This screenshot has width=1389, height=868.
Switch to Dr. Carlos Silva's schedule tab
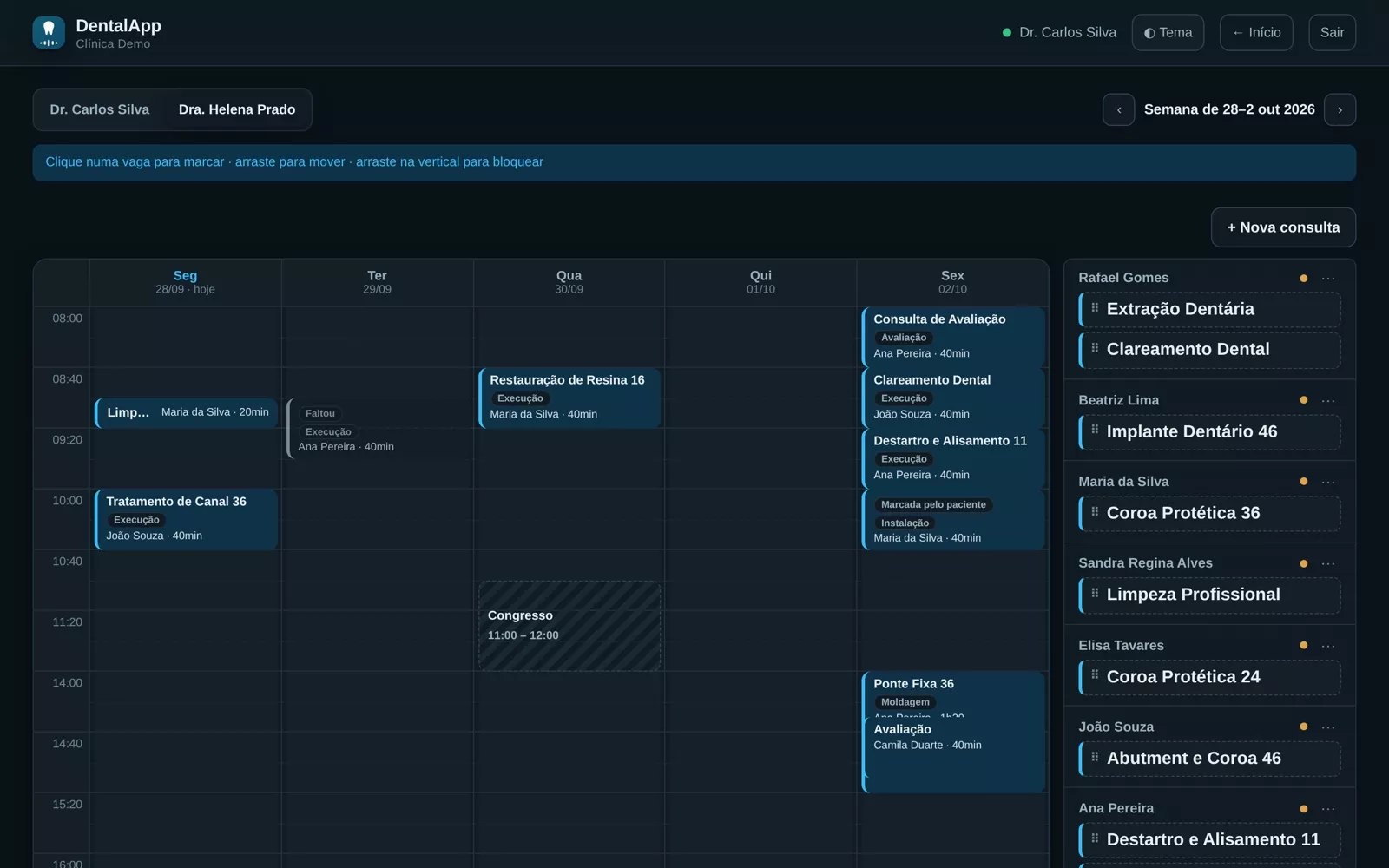click(x=100, y=110)
